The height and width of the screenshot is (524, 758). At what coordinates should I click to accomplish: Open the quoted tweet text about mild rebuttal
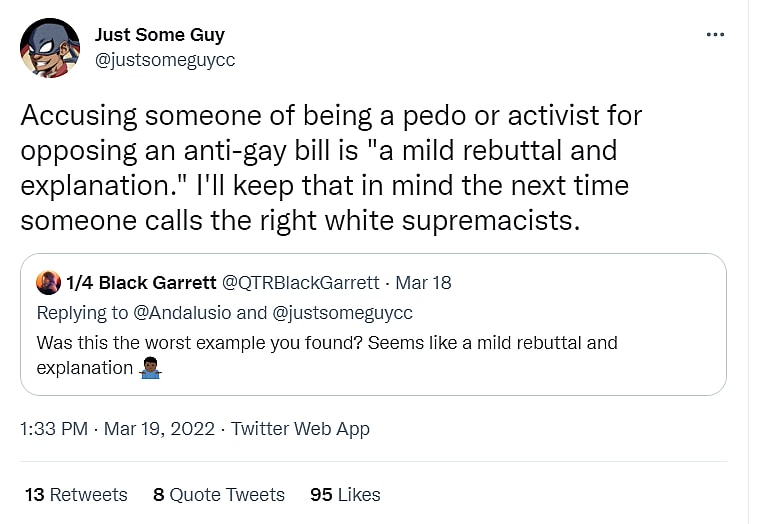(326, 343)
